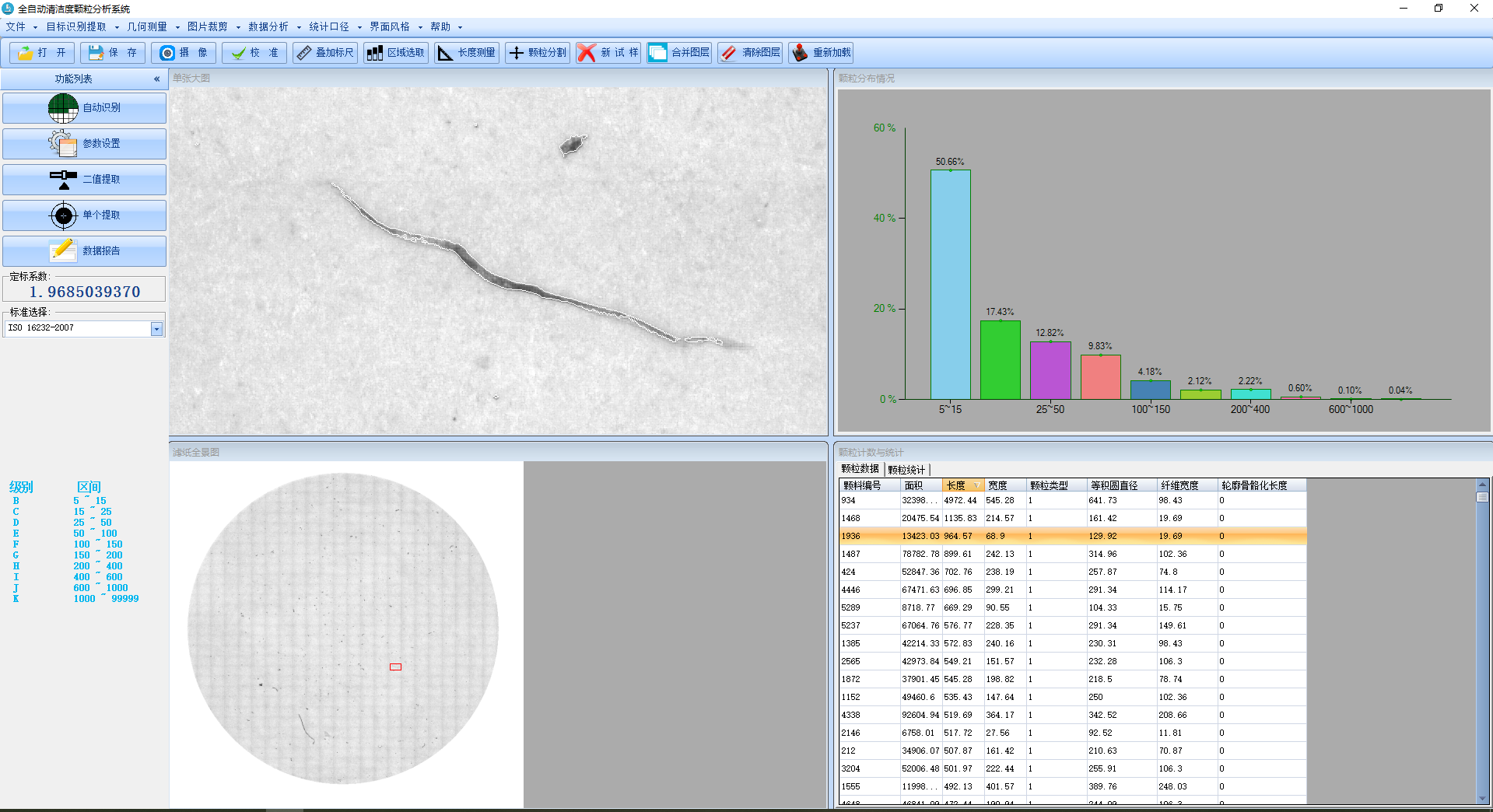The image size is (1493, 812).
Task: Open the 数据分析 menu
Action: 268,26
